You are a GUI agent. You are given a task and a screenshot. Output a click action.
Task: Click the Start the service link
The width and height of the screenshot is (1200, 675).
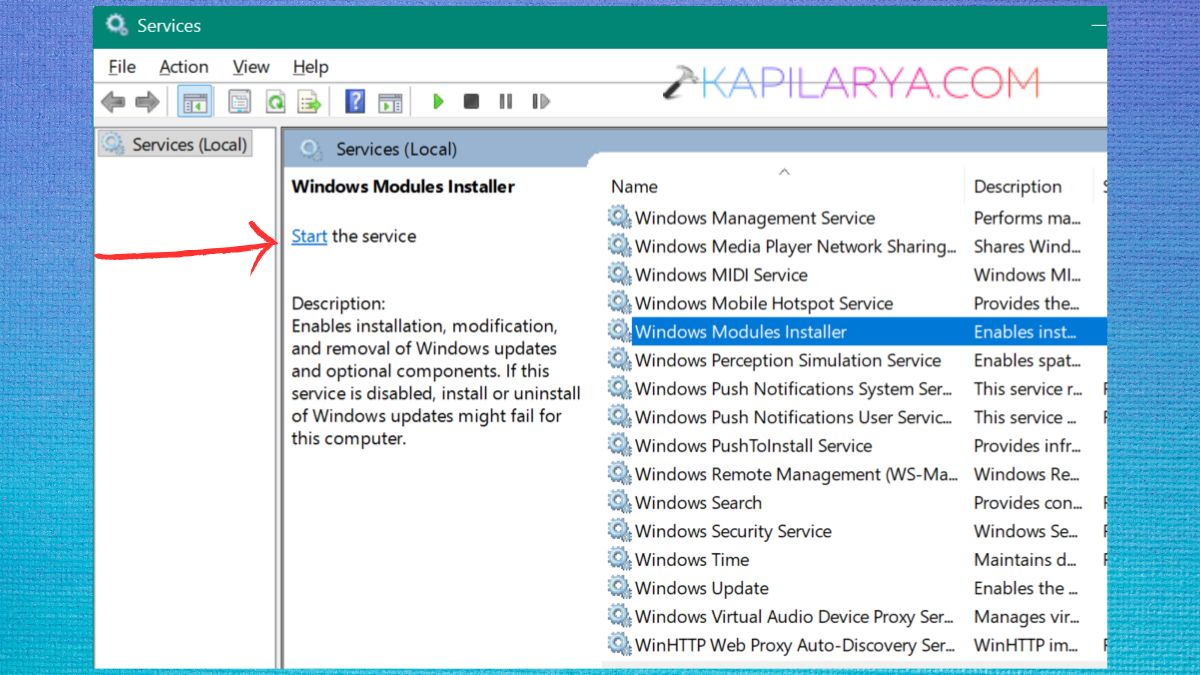pyautogui.click(x=309, y=236)
